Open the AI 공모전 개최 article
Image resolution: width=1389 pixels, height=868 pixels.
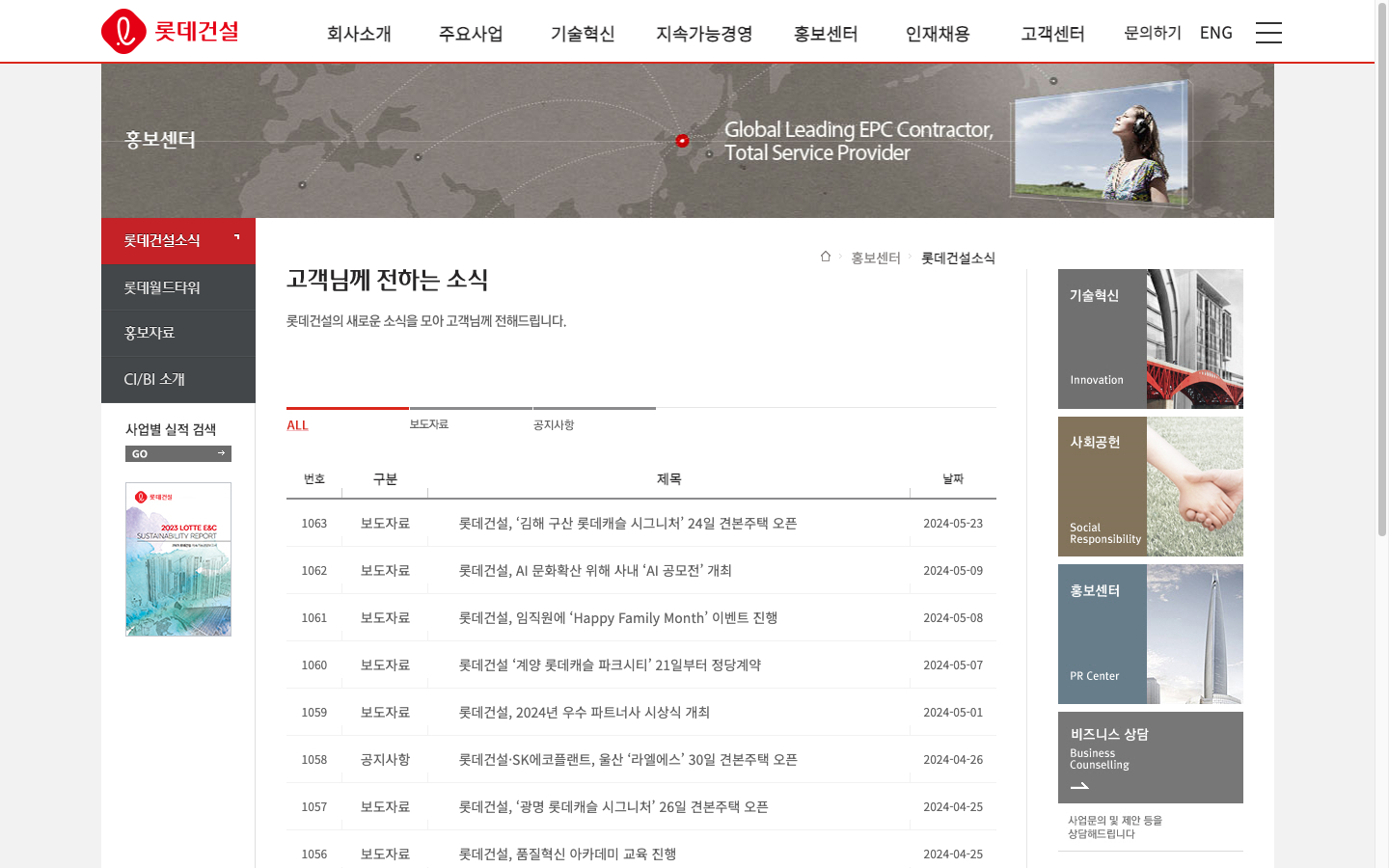tap(595, 570)
